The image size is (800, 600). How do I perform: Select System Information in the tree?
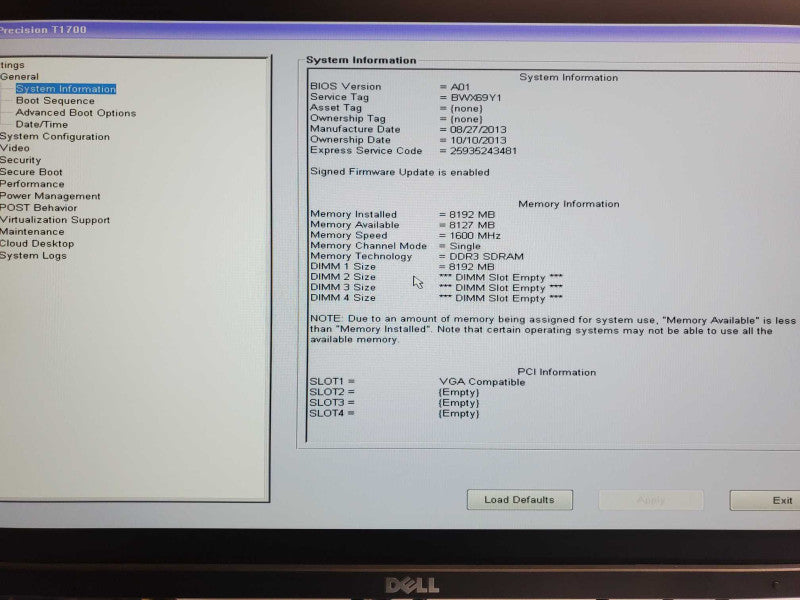click(x=66, y=89)
